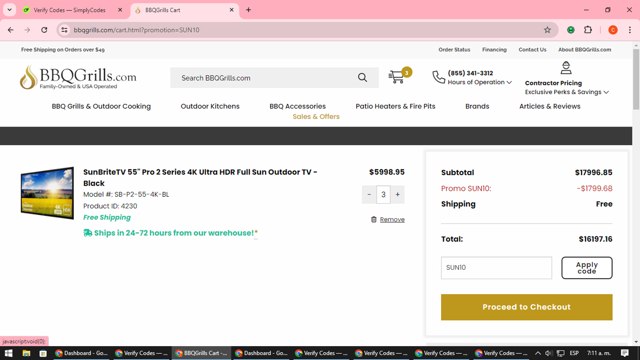640x360 pixels.
Task: Open BBQ Accessories menu
Action: (x=298, y=106)
